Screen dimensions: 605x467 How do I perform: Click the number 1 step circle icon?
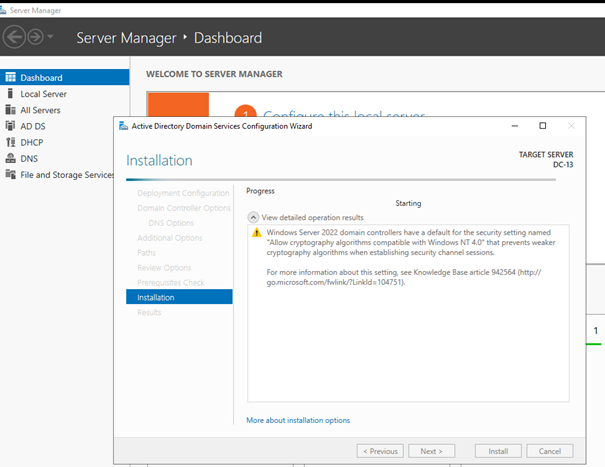[245, 111]
